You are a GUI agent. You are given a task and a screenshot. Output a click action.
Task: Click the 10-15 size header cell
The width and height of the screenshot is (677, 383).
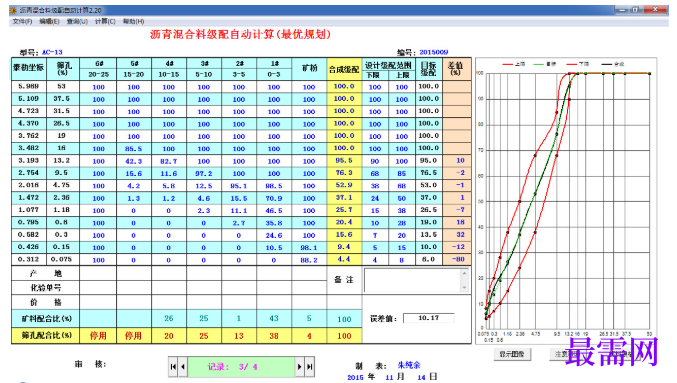pos(169,75)
